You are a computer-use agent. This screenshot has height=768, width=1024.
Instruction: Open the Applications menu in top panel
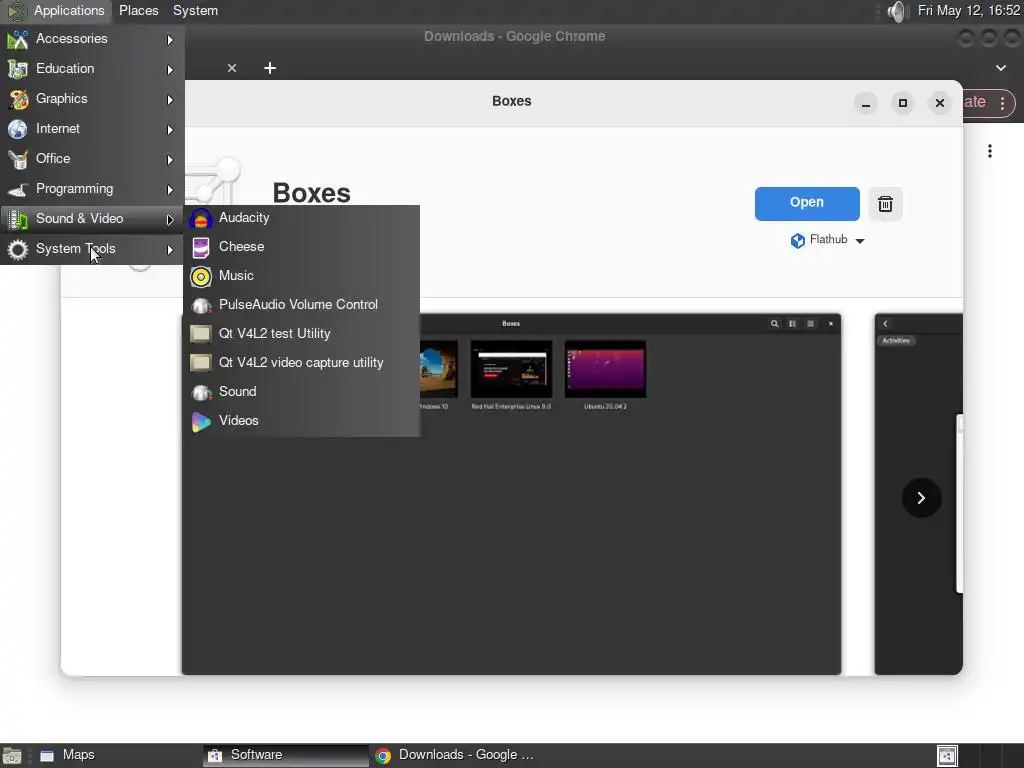tap(56, 11)
